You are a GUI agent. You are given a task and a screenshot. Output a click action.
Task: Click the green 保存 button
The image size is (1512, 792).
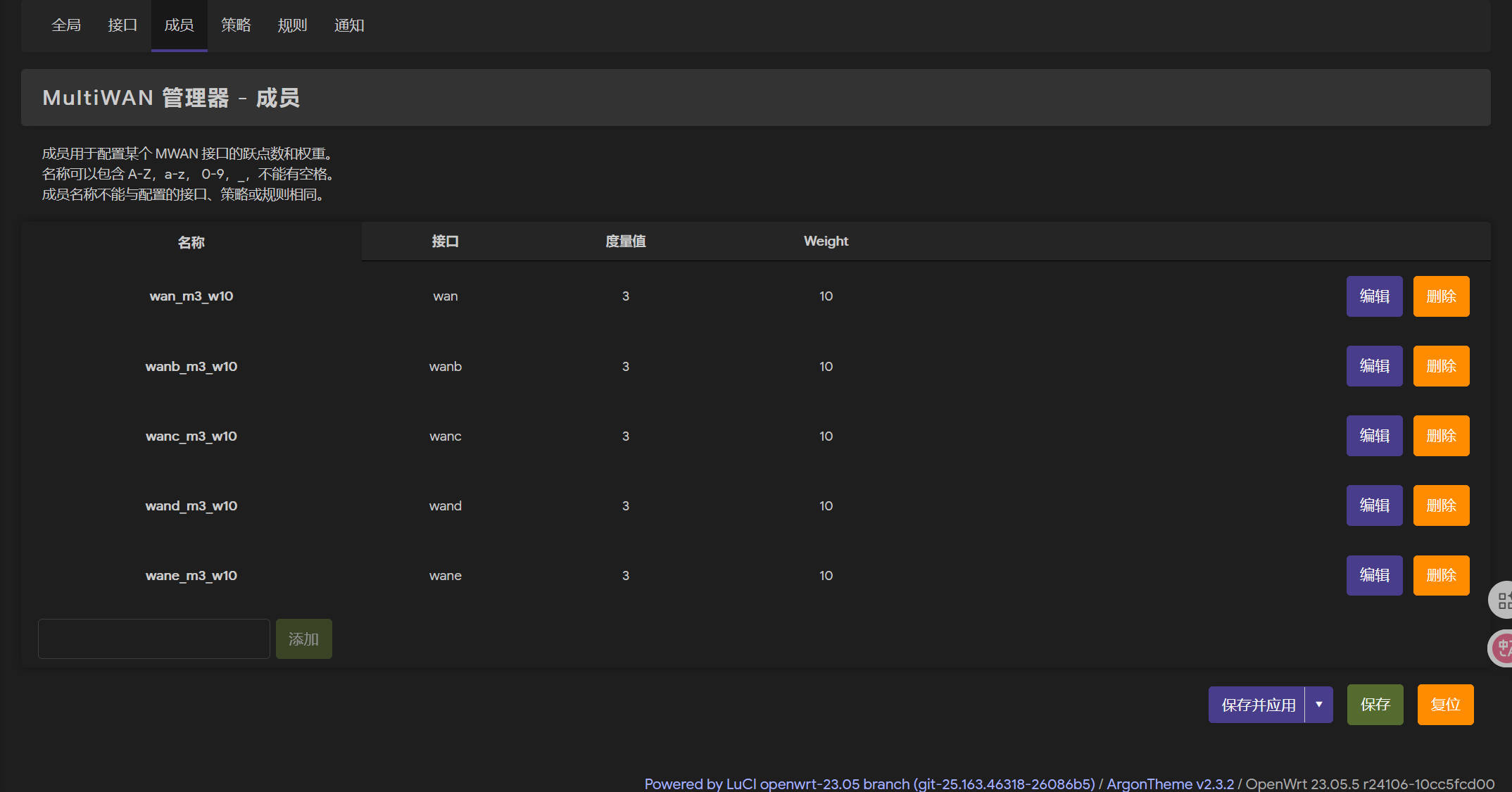1375,705
